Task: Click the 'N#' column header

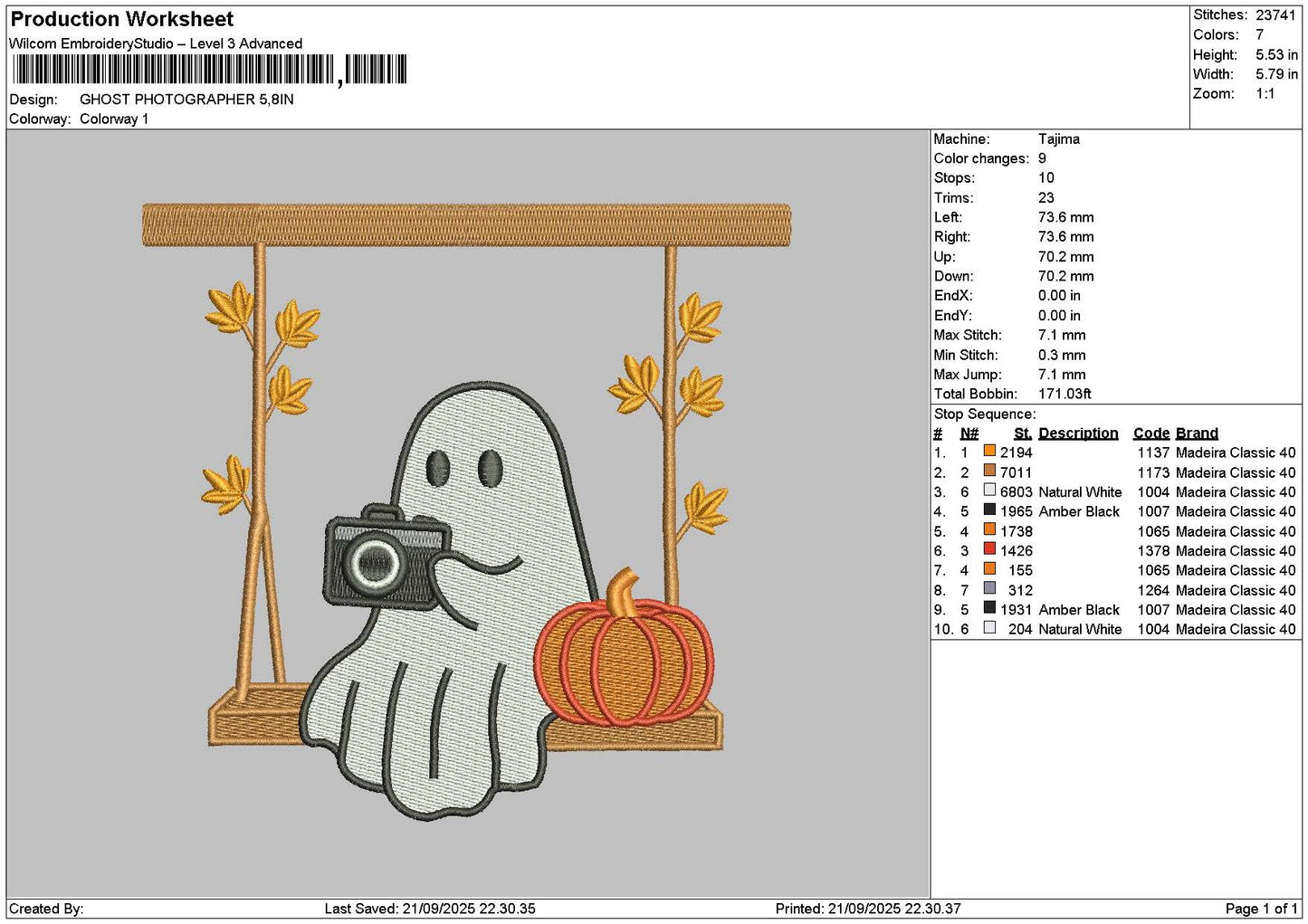Action: click(x=969, y=433)
